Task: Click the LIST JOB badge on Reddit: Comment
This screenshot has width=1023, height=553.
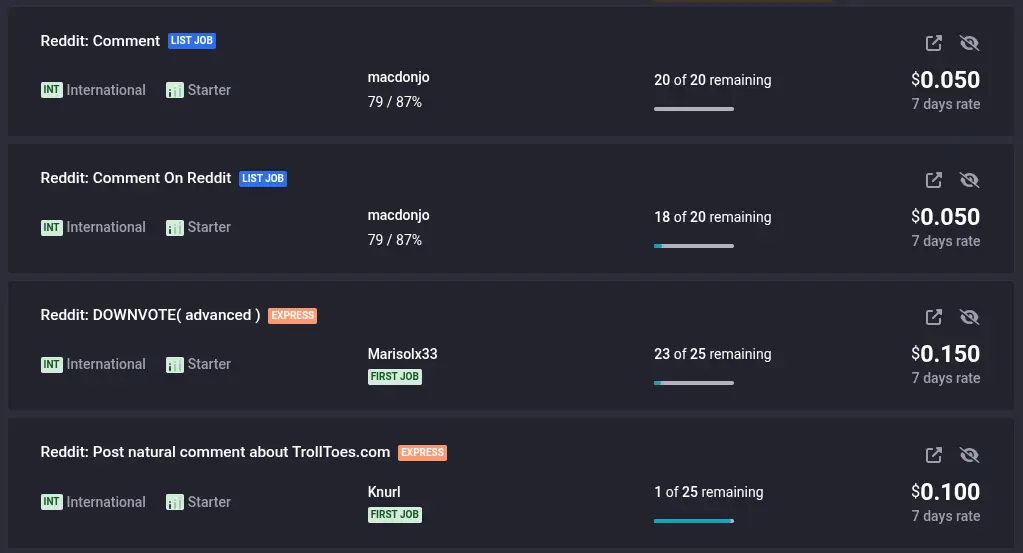Action: [x=192, y=41]
